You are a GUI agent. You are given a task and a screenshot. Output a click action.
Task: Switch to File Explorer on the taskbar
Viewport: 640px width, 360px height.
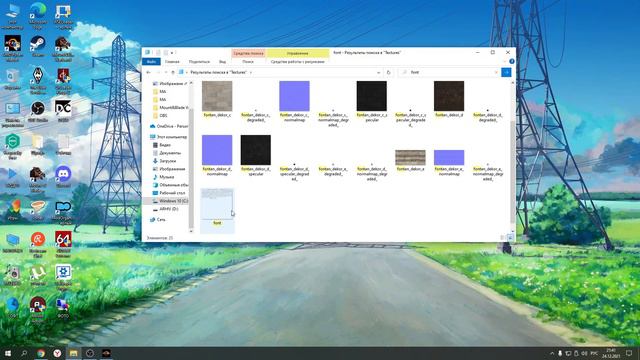[73, 353]
